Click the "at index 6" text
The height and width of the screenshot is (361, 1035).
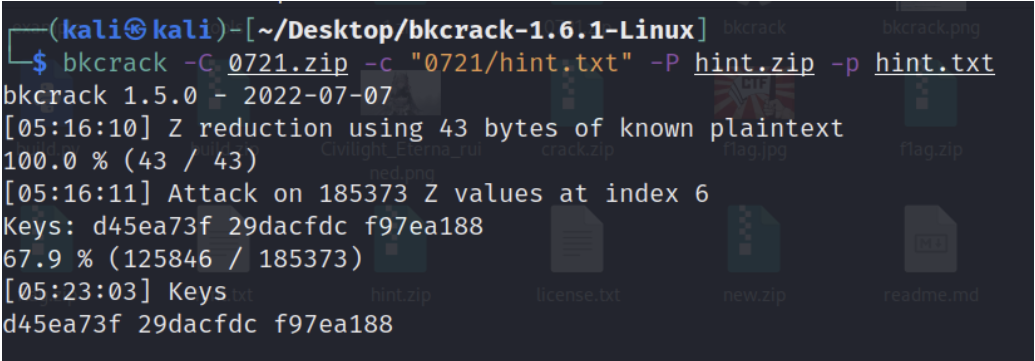point(634,194)
